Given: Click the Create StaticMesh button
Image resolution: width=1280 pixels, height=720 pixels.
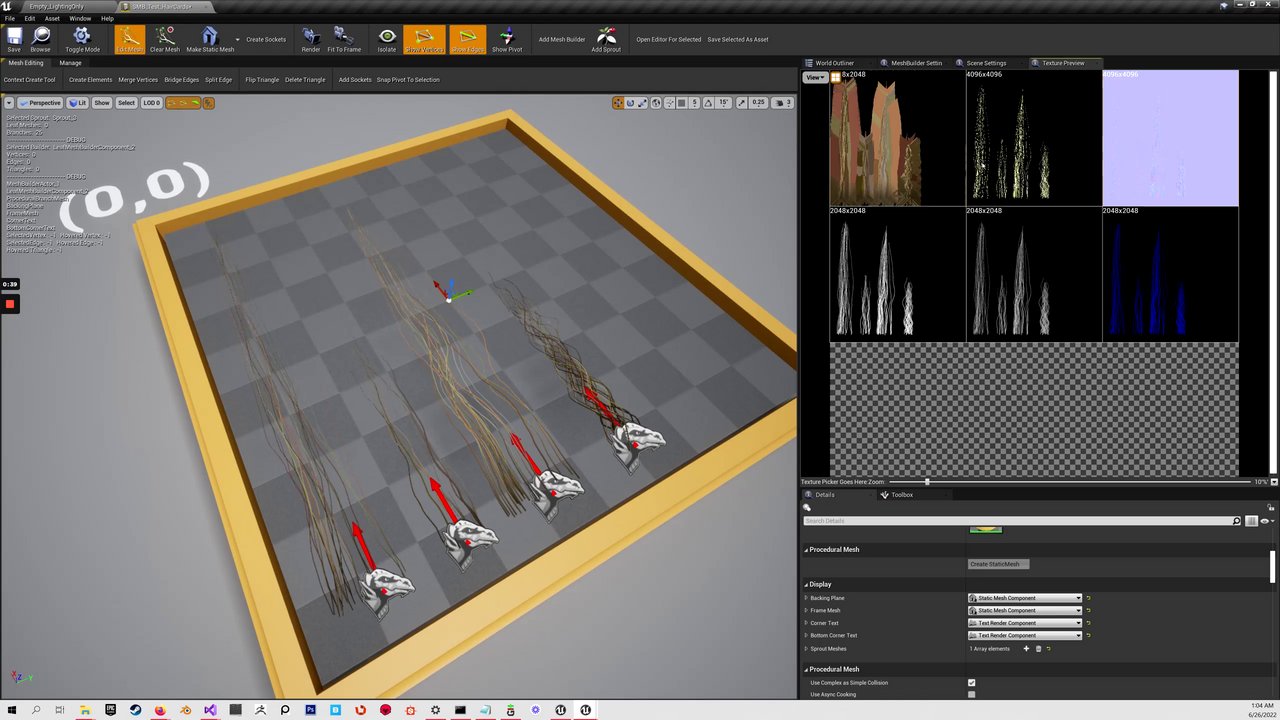Looking at the screenshot, I should coord(998,564).
